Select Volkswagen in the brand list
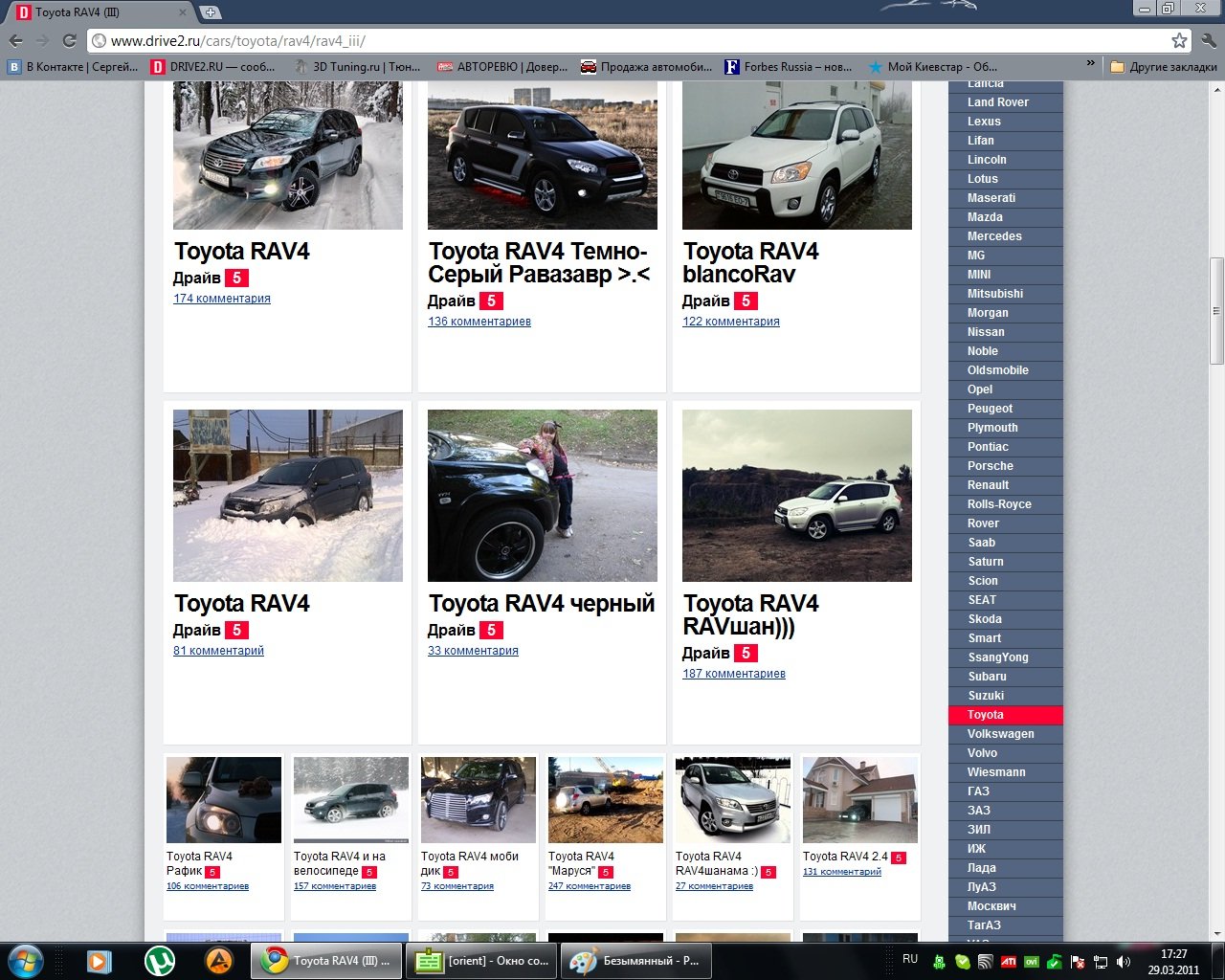1225x980 pixels. [x=1006, y=734]
